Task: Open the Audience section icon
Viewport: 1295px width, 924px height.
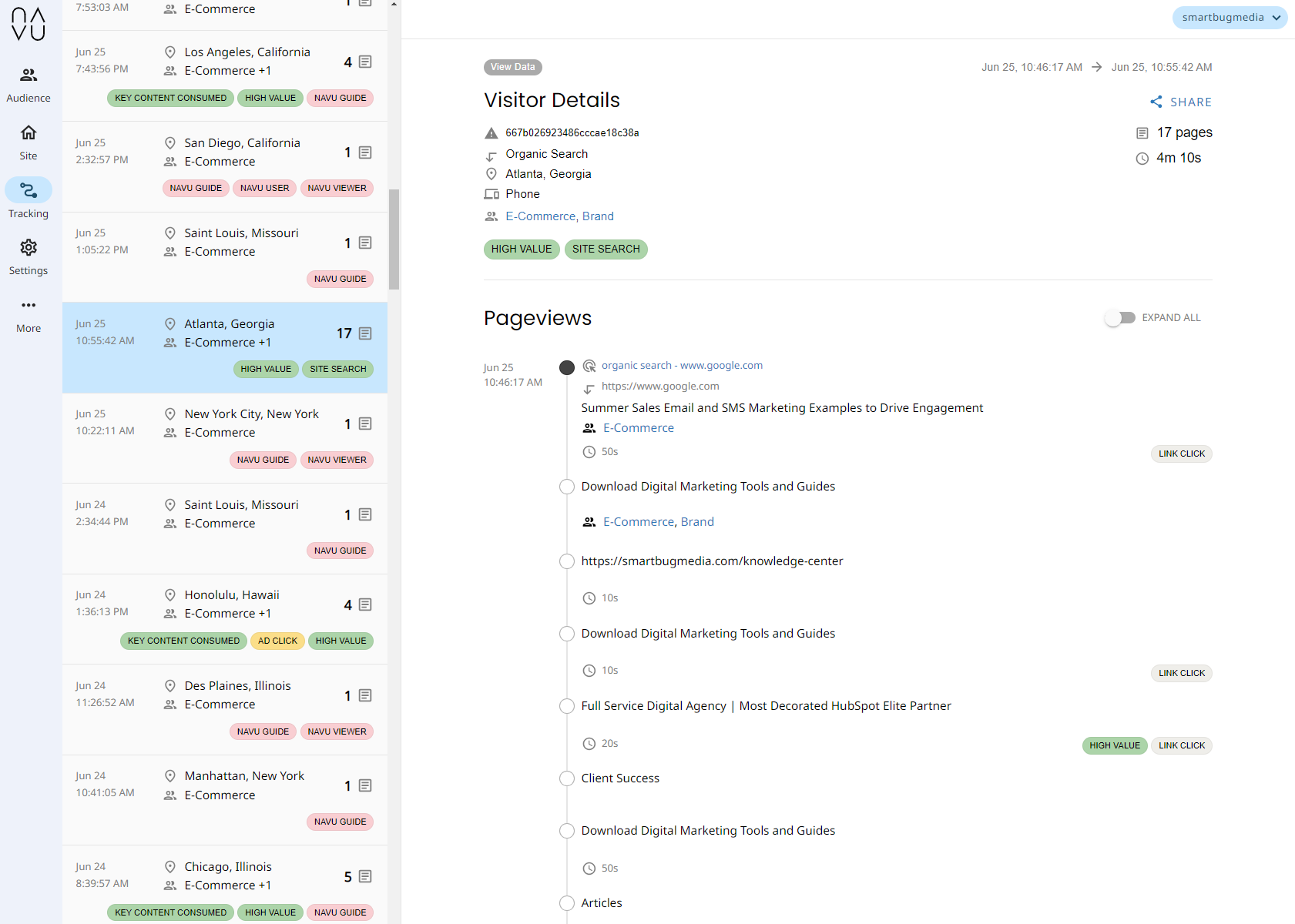Action: pos(29,75)
